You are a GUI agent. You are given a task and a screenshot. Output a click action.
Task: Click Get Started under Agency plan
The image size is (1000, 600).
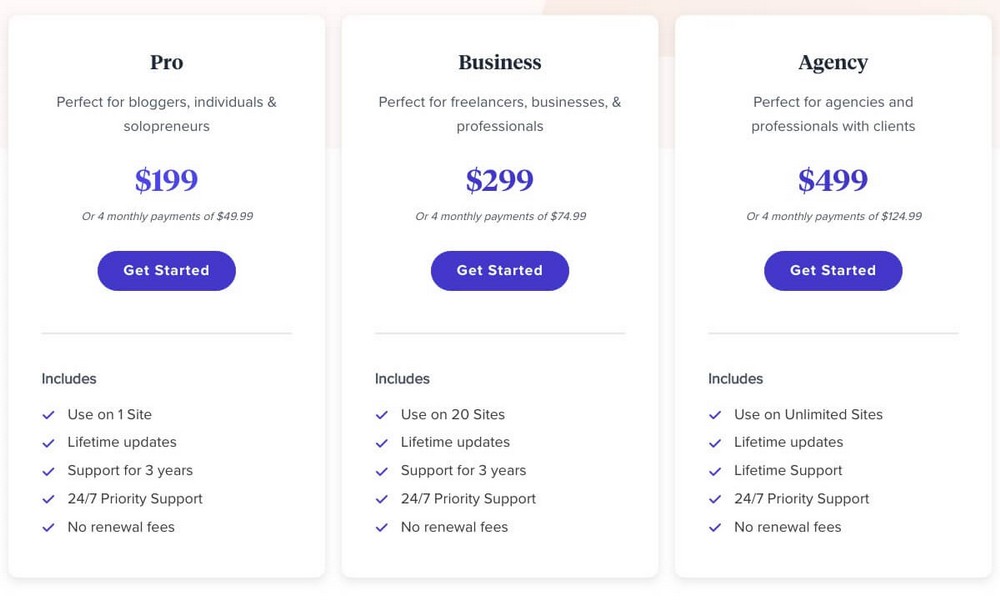833,270
